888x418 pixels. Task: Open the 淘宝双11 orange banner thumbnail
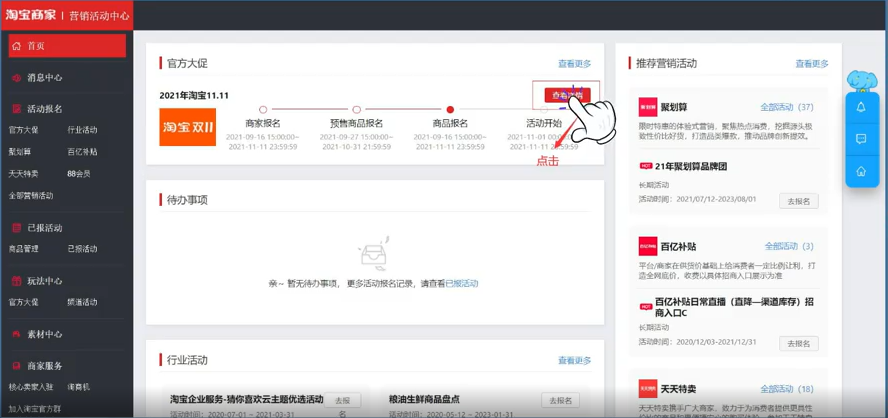(187, 127)
